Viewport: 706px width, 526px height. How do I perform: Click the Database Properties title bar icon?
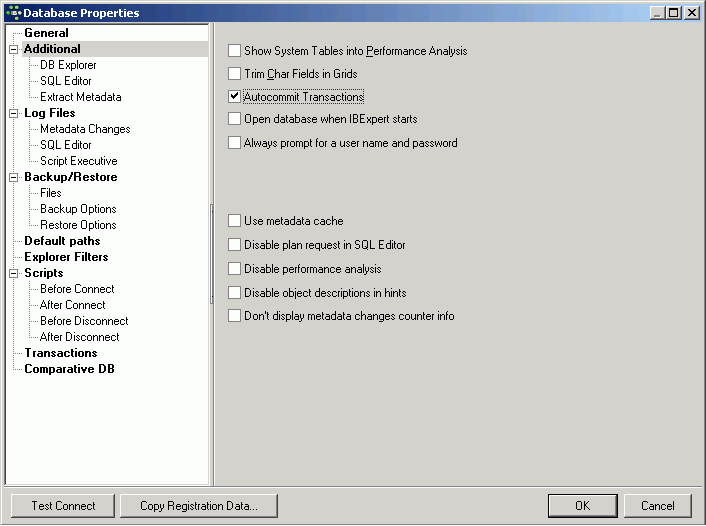click(x=13, y=13)
